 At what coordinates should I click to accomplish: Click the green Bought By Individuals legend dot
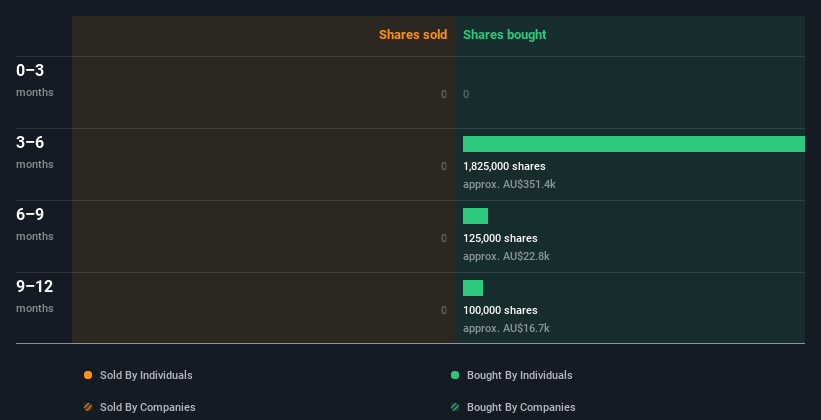pos(455,375)
